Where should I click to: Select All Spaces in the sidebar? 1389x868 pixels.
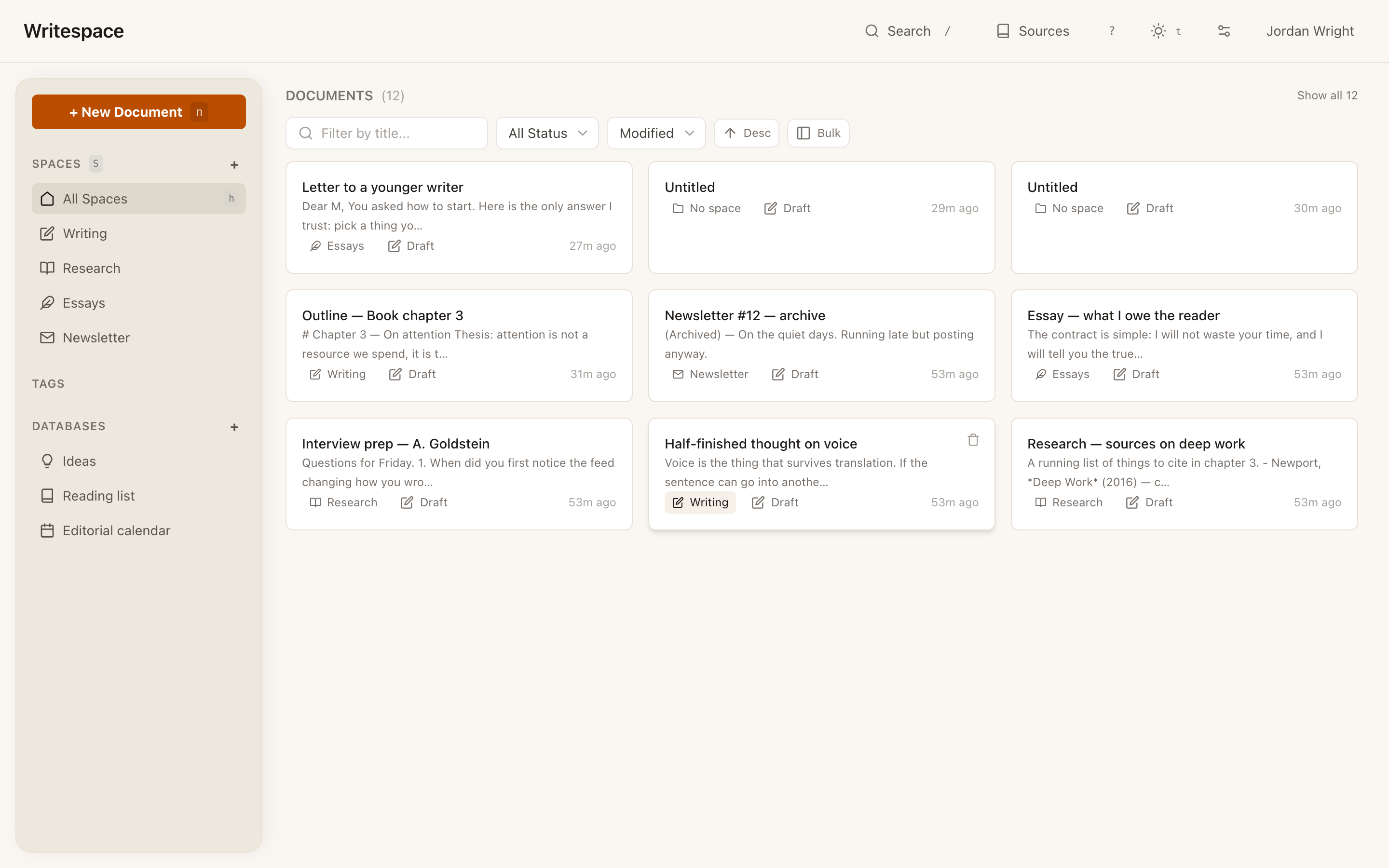(95, 198)
